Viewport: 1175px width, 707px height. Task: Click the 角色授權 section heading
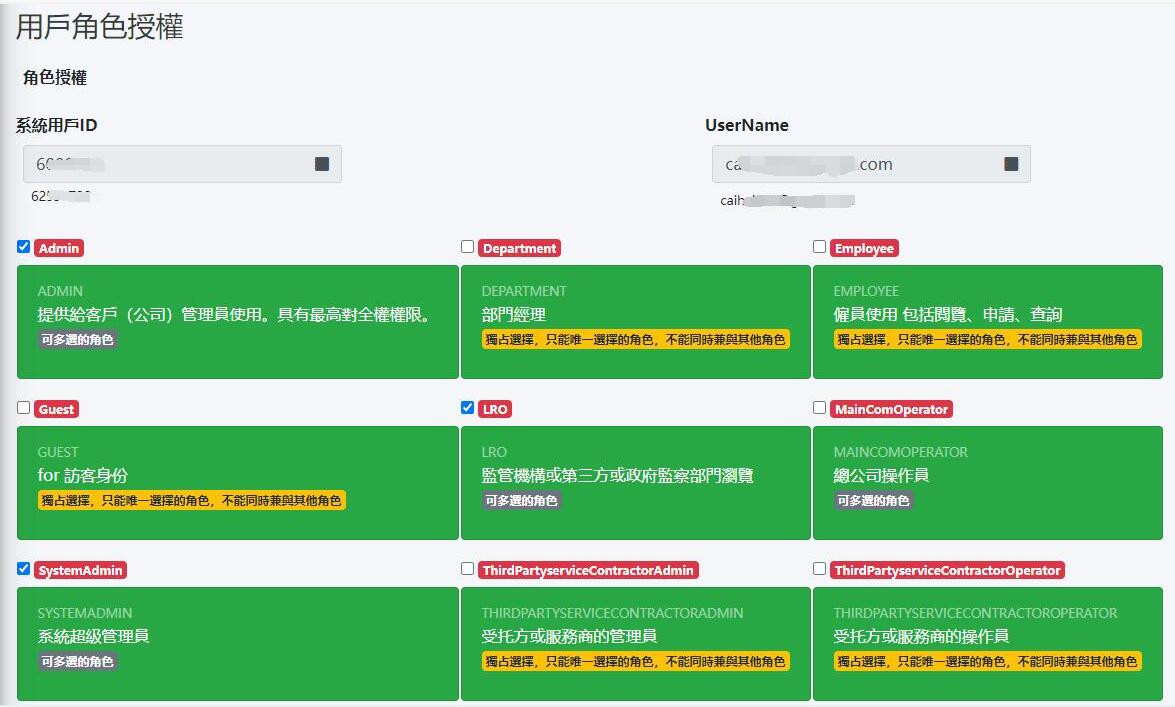[55, 78]
